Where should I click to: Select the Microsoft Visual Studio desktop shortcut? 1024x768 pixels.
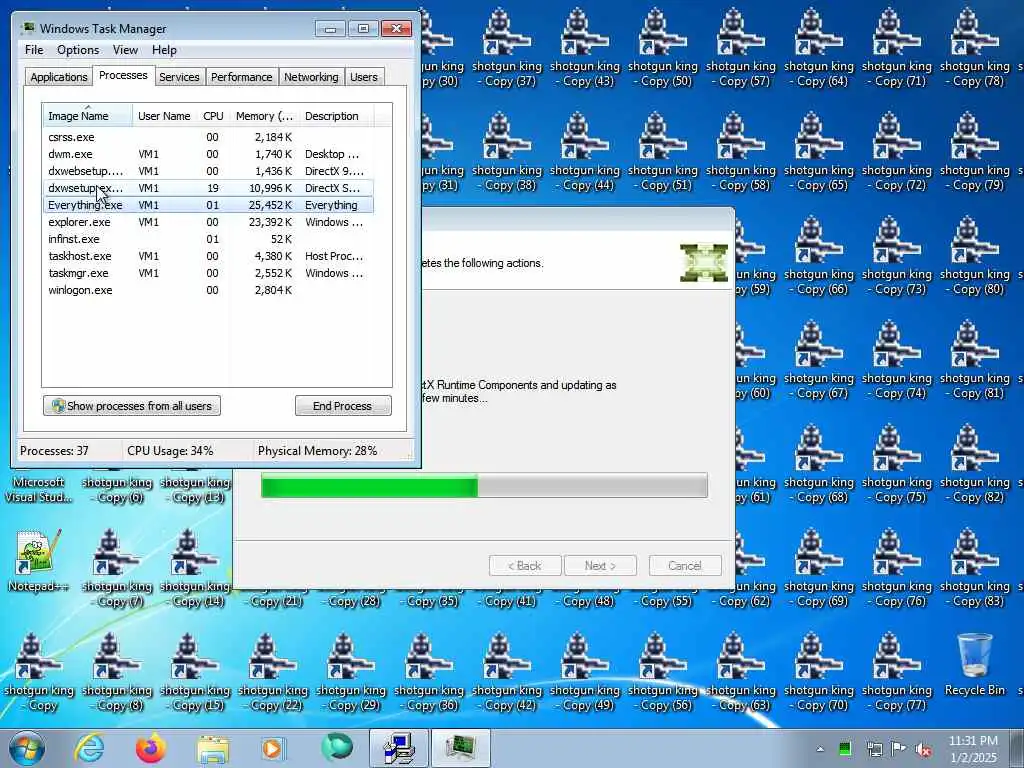pyautogui.click(x=39, y=488)
